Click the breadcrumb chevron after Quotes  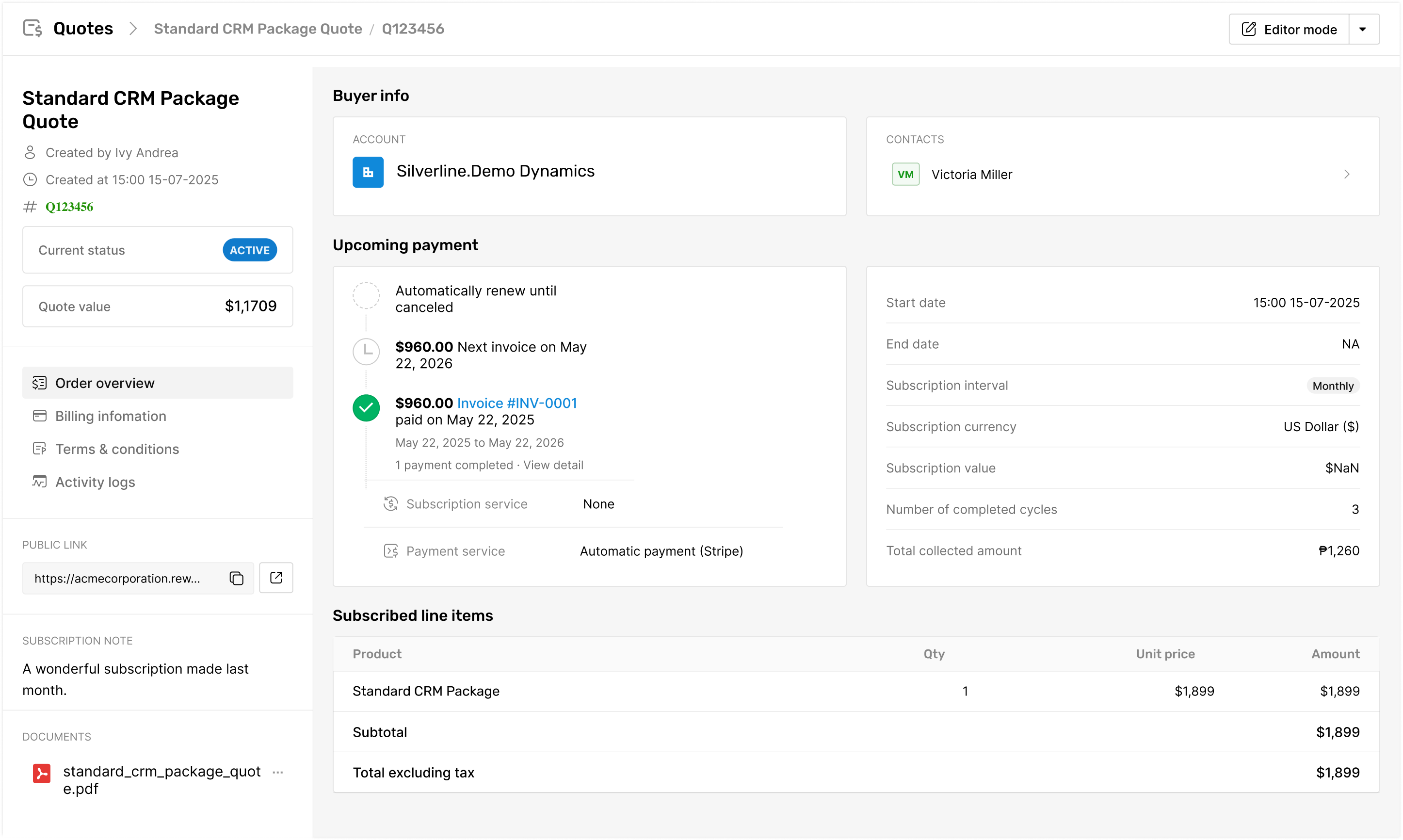point(133,29)
